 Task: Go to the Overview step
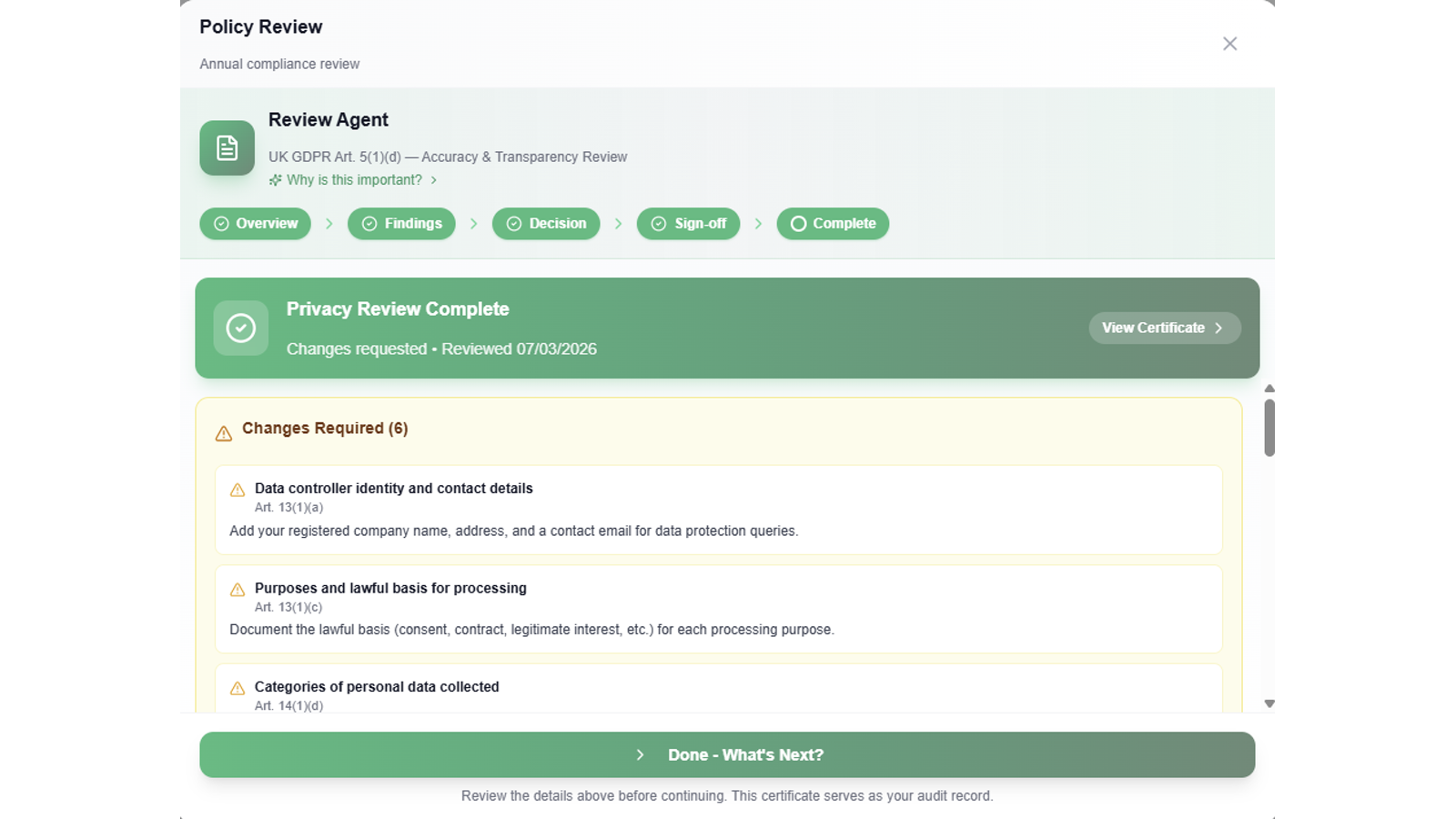(x=255, y=224)
